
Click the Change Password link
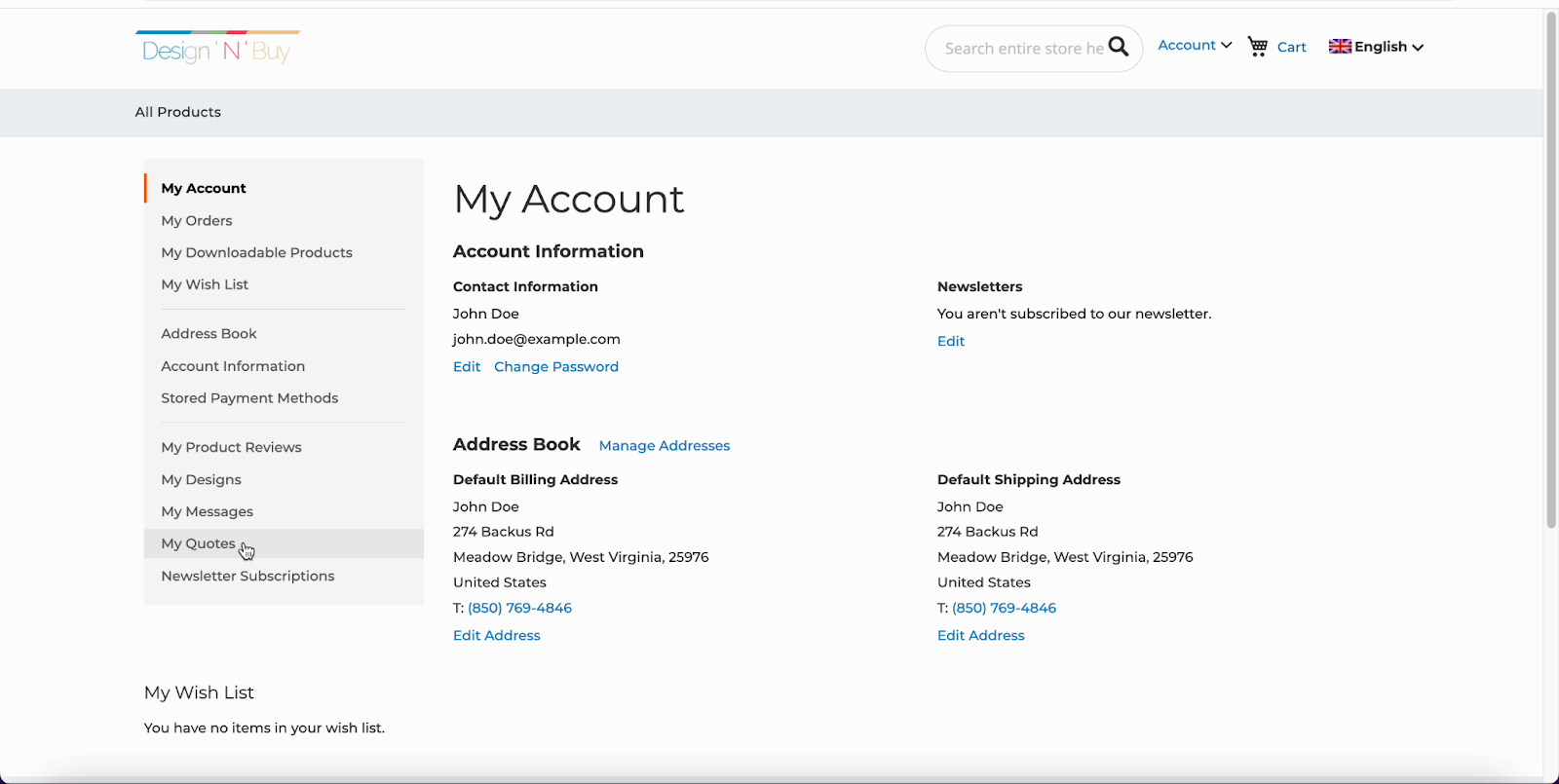[555, 367]
